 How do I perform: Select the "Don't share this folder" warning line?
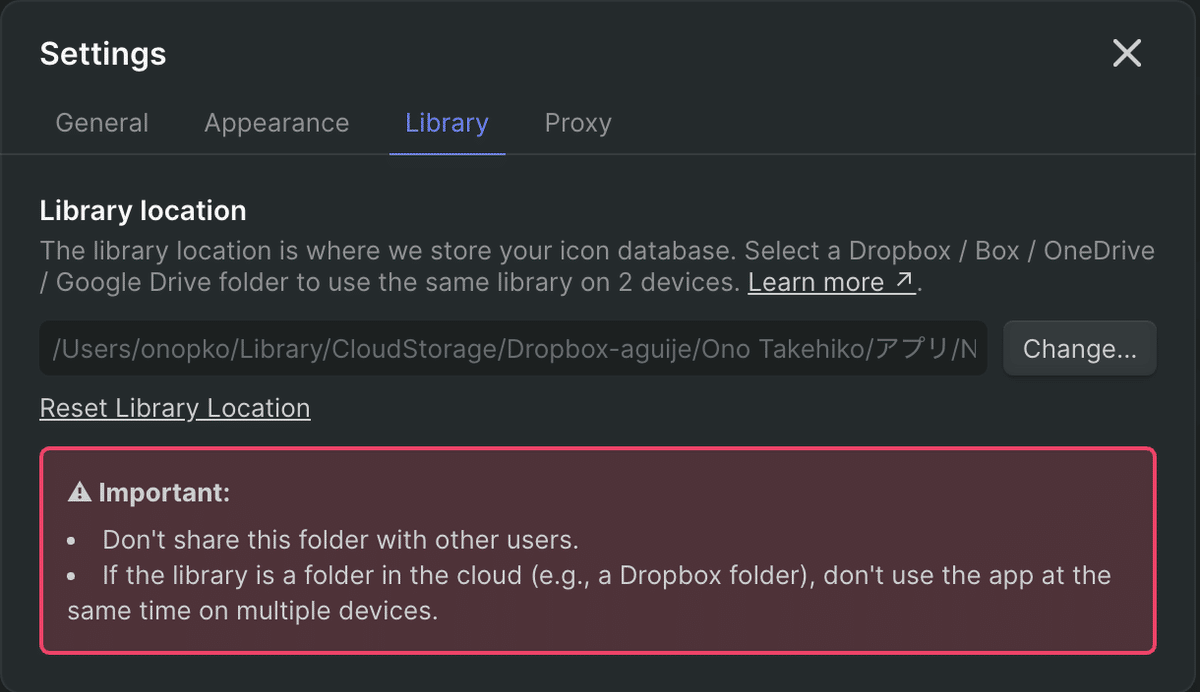(341, 541)
